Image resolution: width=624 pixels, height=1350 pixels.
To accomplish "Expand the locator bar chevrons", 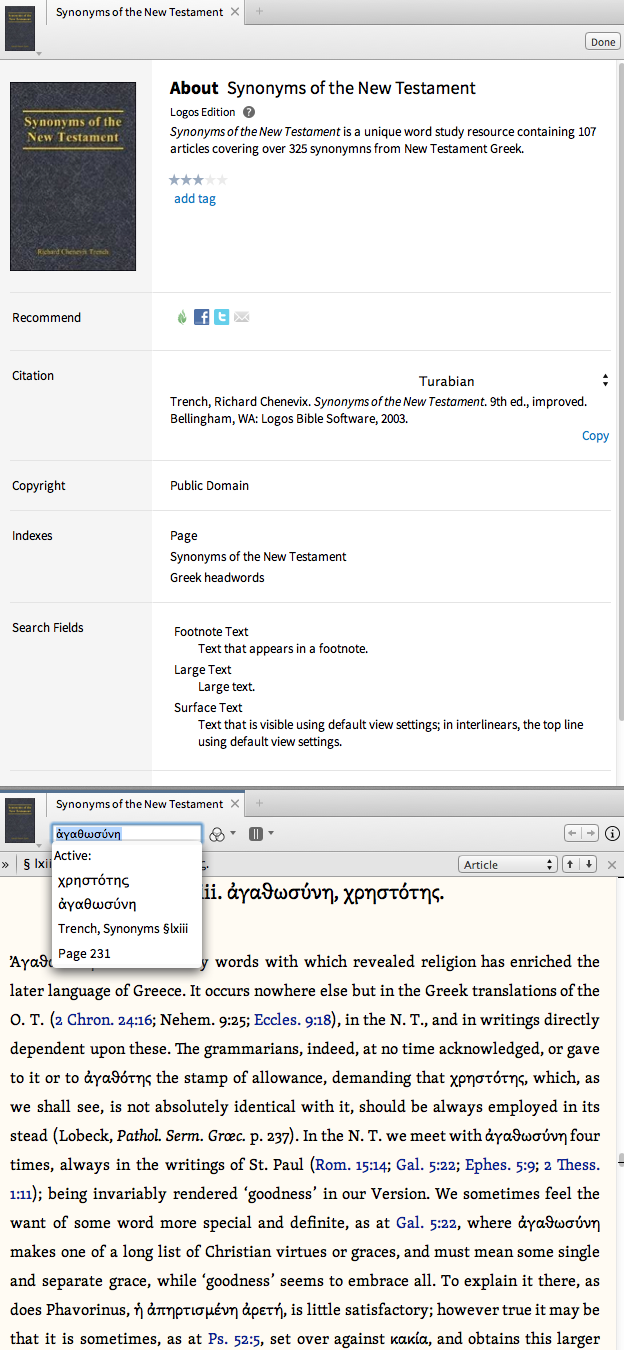I will click(5, 864).
